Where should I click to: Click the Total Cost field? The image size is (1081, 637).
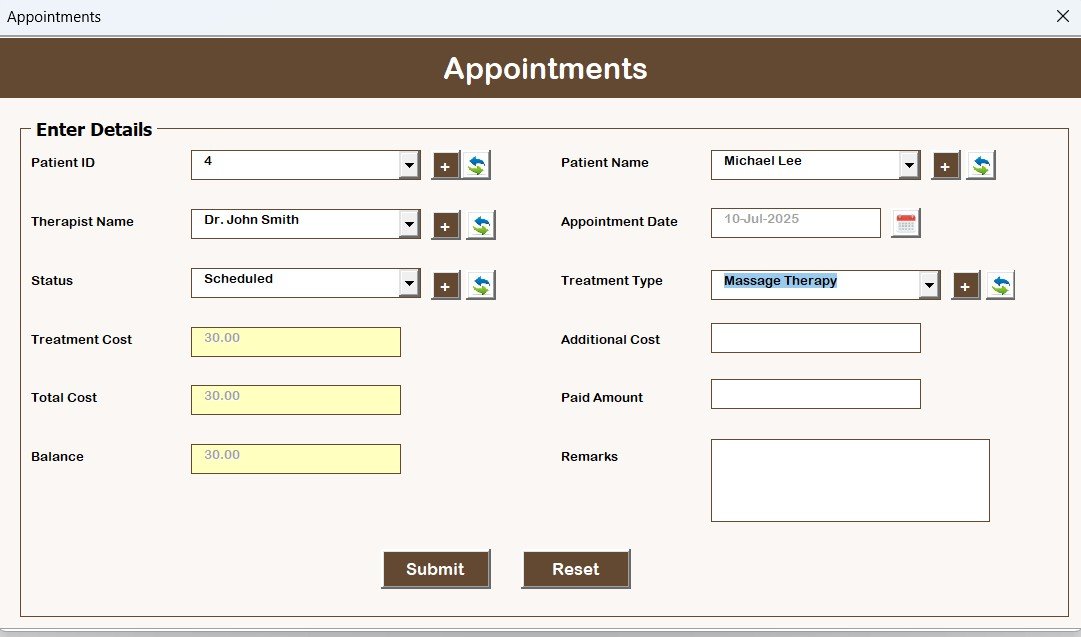[x=296, y=400]
